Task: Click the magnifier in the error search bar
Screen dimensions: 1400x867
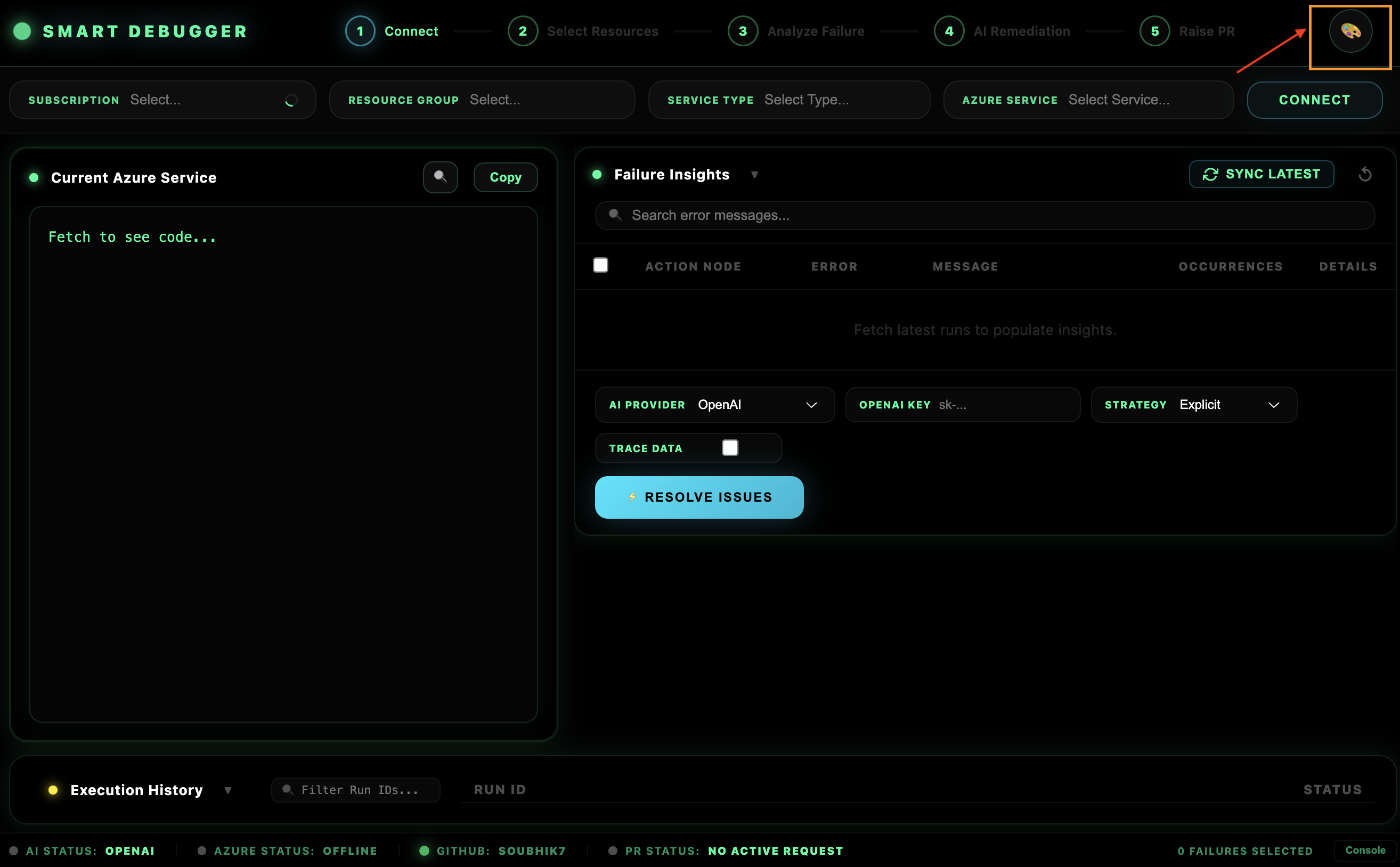Action: coord(615,215)
